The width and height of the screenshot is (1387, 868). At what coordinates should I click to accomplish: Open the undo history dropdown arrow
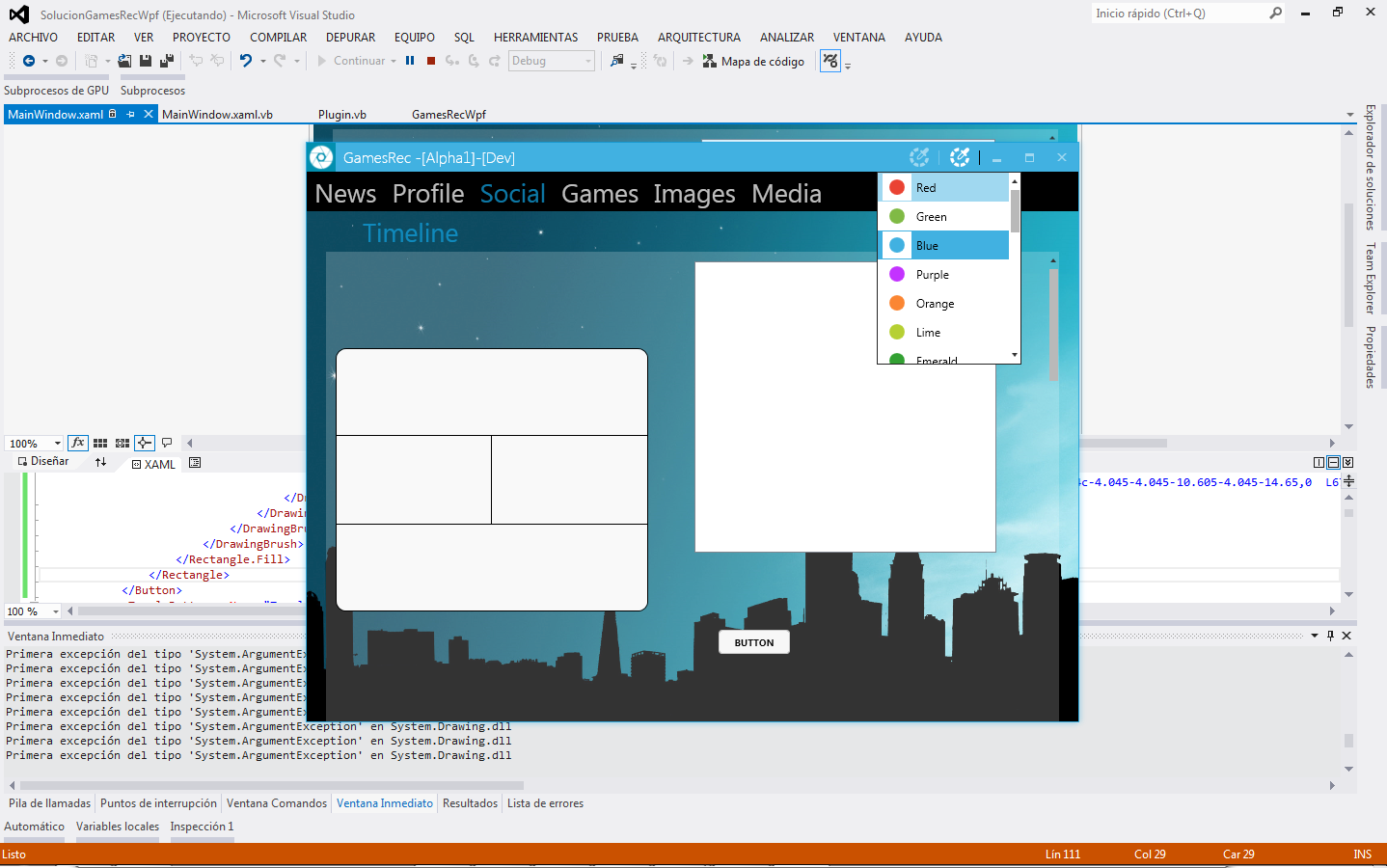coord(262,62)
